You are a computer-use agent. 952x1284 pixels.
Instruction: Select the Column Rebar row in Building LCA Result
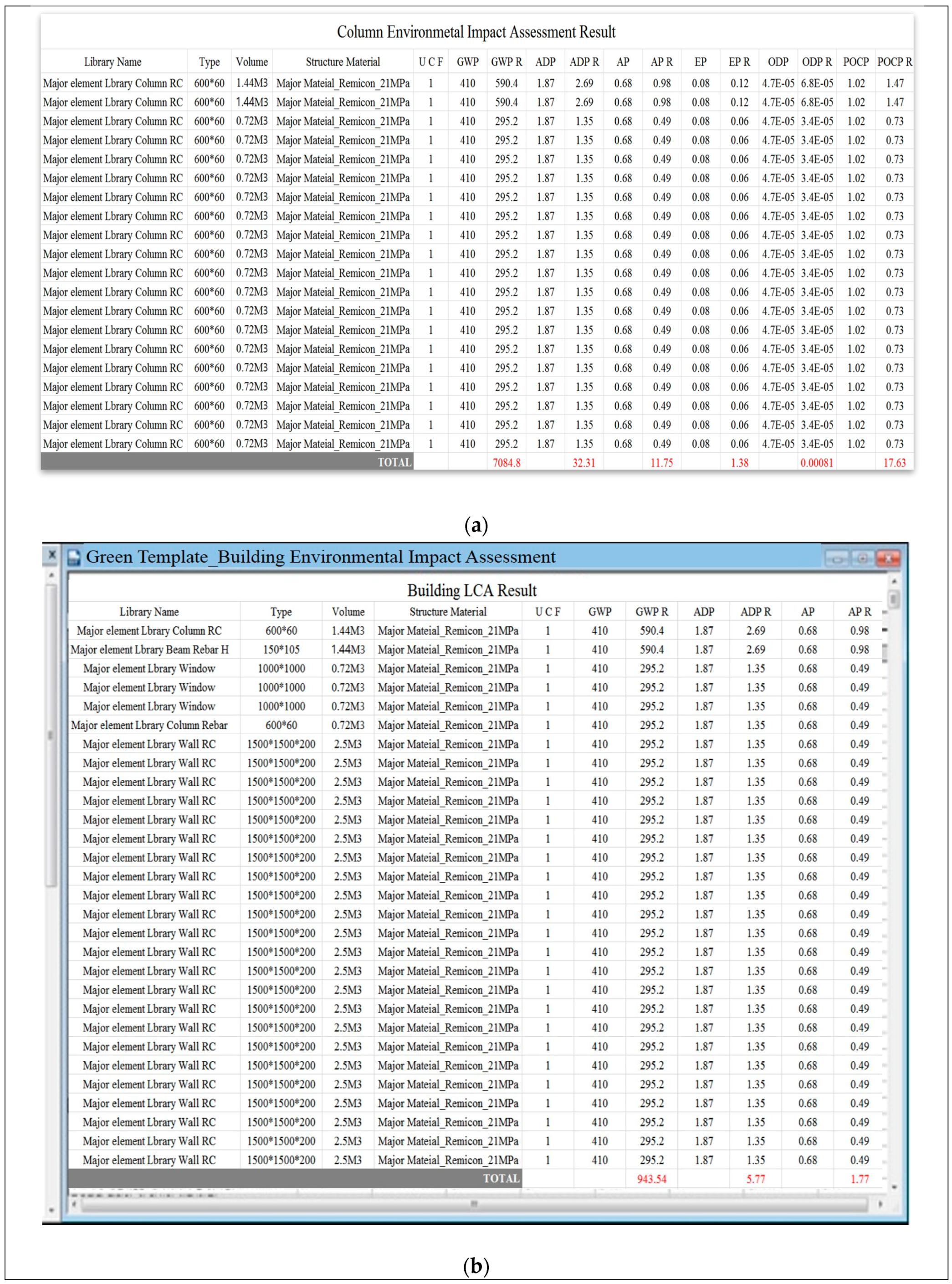(x=149, y=725)
